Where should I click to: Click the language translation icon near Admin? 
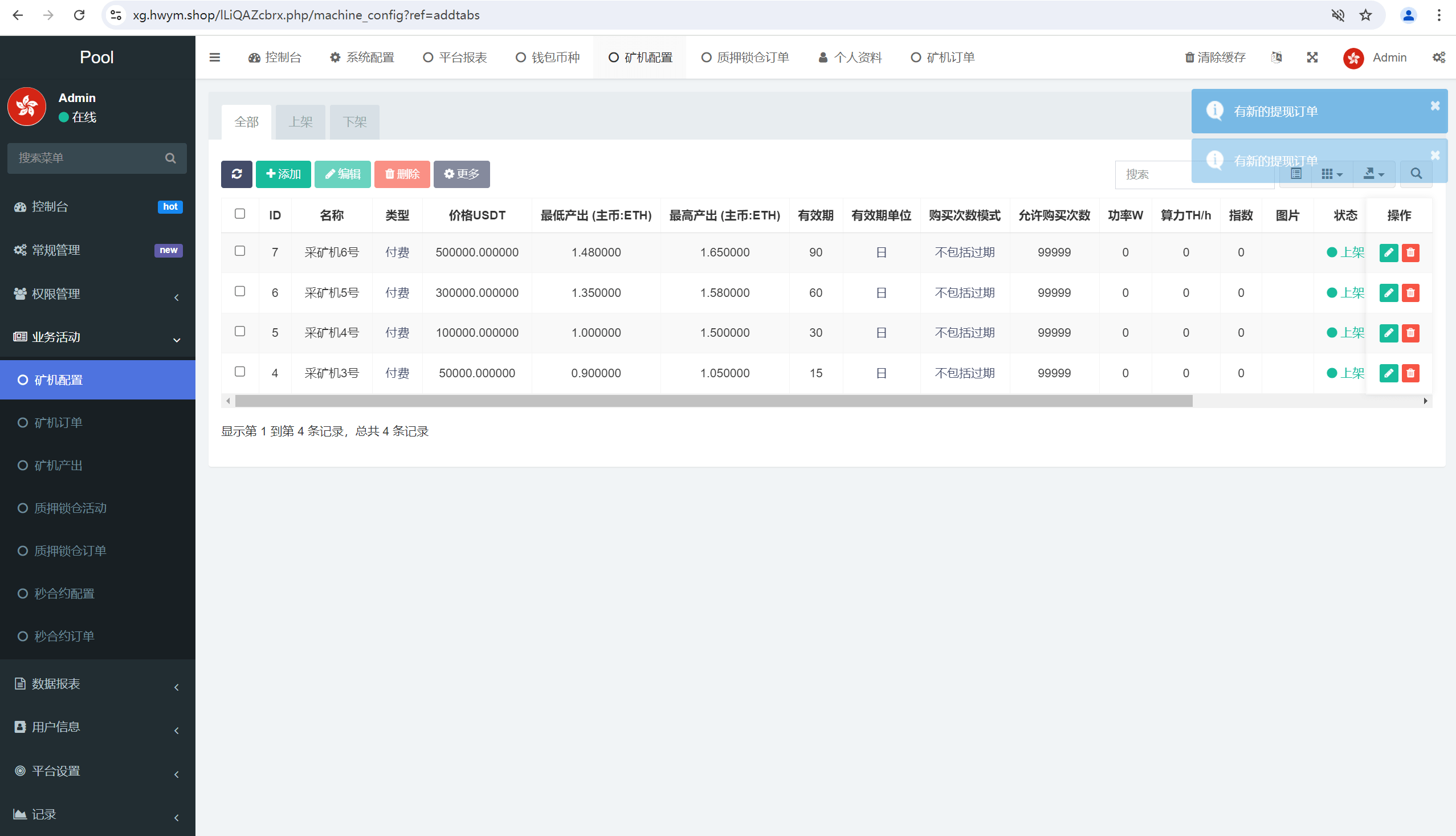point(1276,58)
